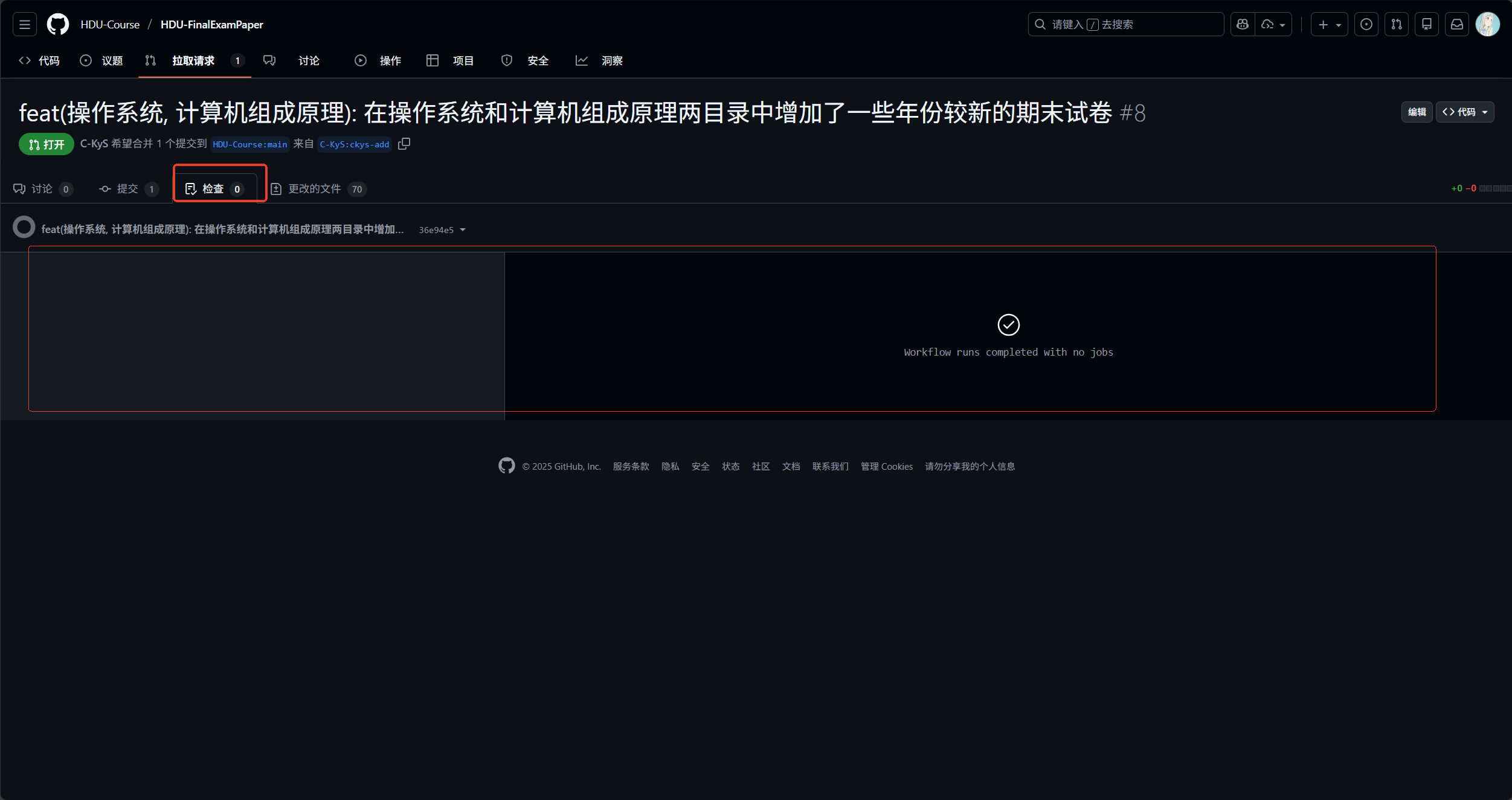
Task: Open the 洞察 insights tab
Action: point(599,60)
